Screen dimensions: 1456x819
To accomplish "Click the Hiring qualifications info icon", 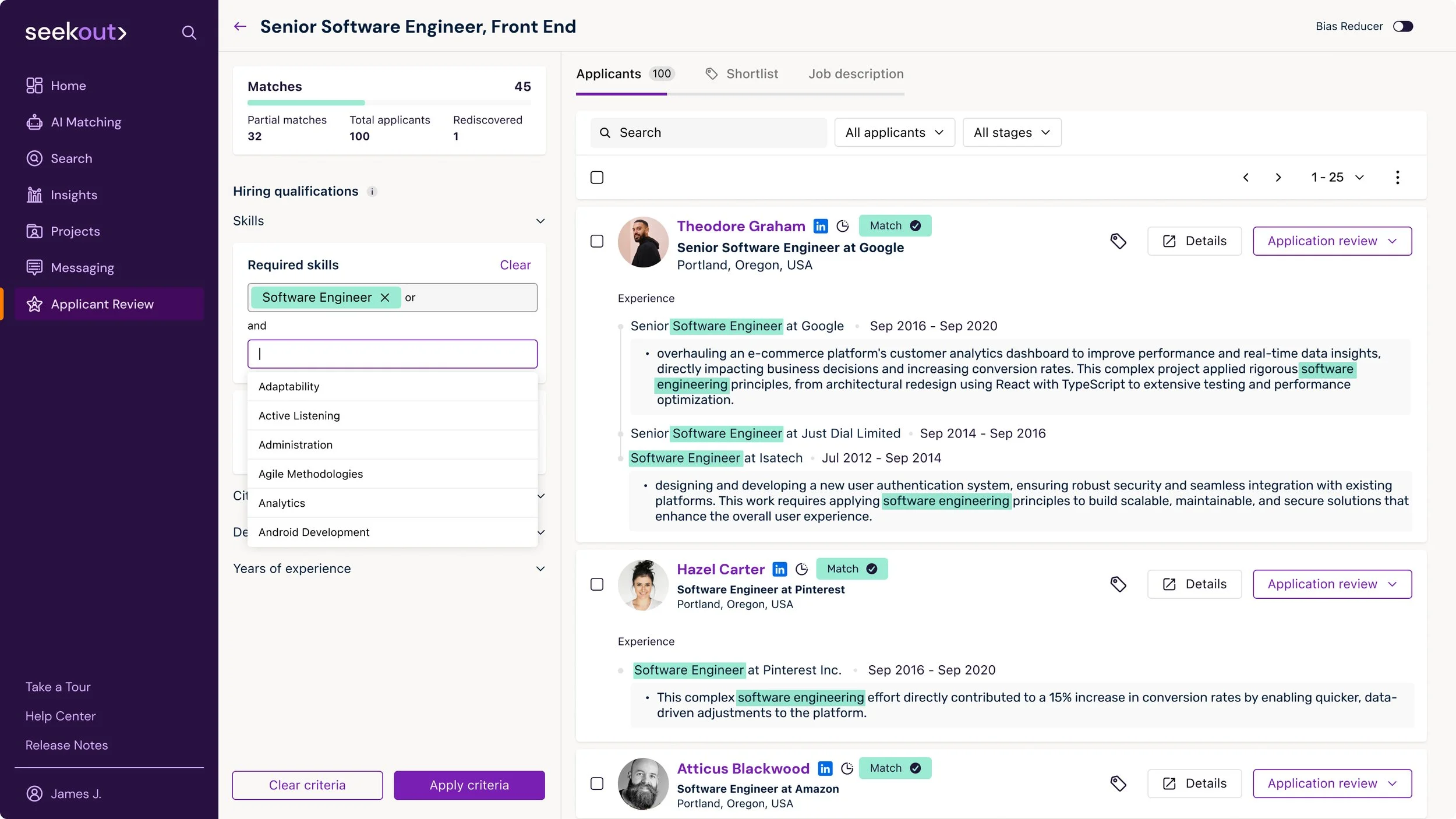I will (372, 192).
